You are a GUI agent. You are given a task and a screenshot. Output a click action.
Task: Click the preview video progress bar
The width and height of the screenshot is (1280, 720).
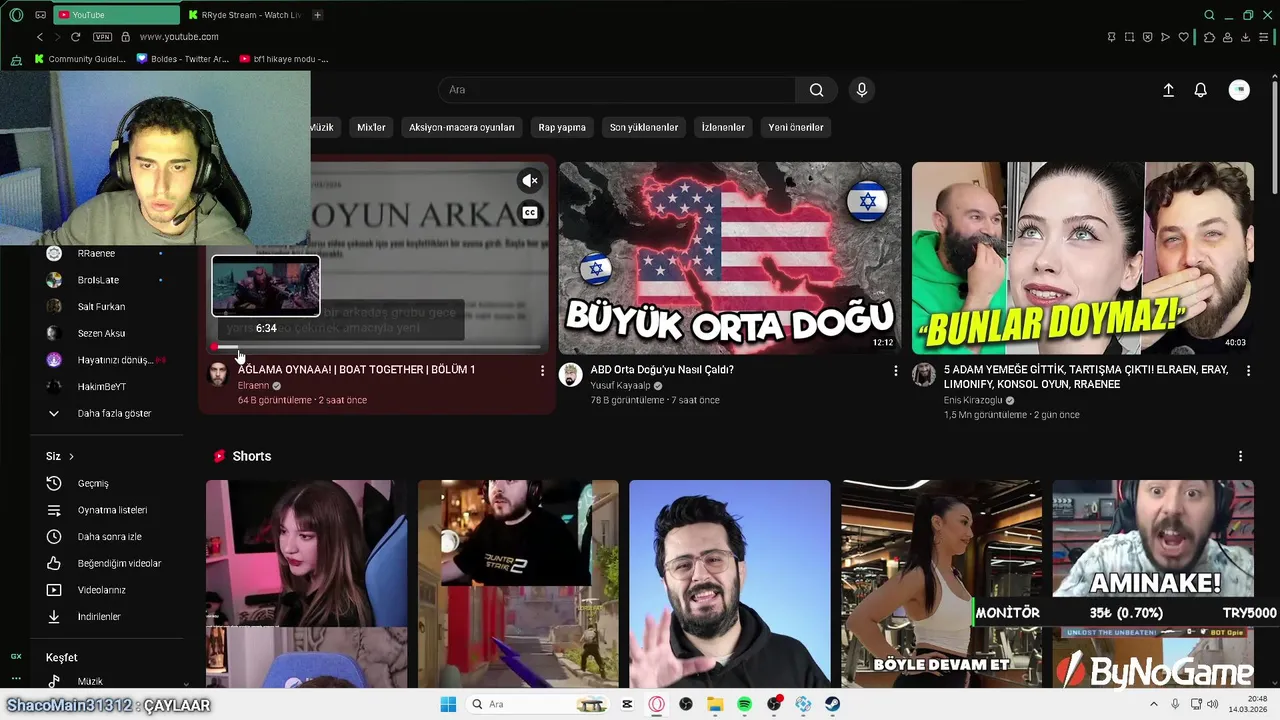pos(377,347)
